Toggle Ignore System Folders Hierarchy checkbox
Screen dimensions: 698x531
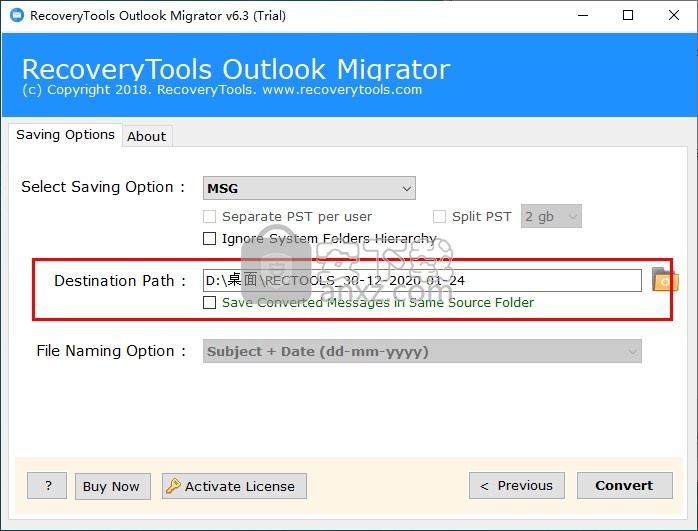pos(209,239)
